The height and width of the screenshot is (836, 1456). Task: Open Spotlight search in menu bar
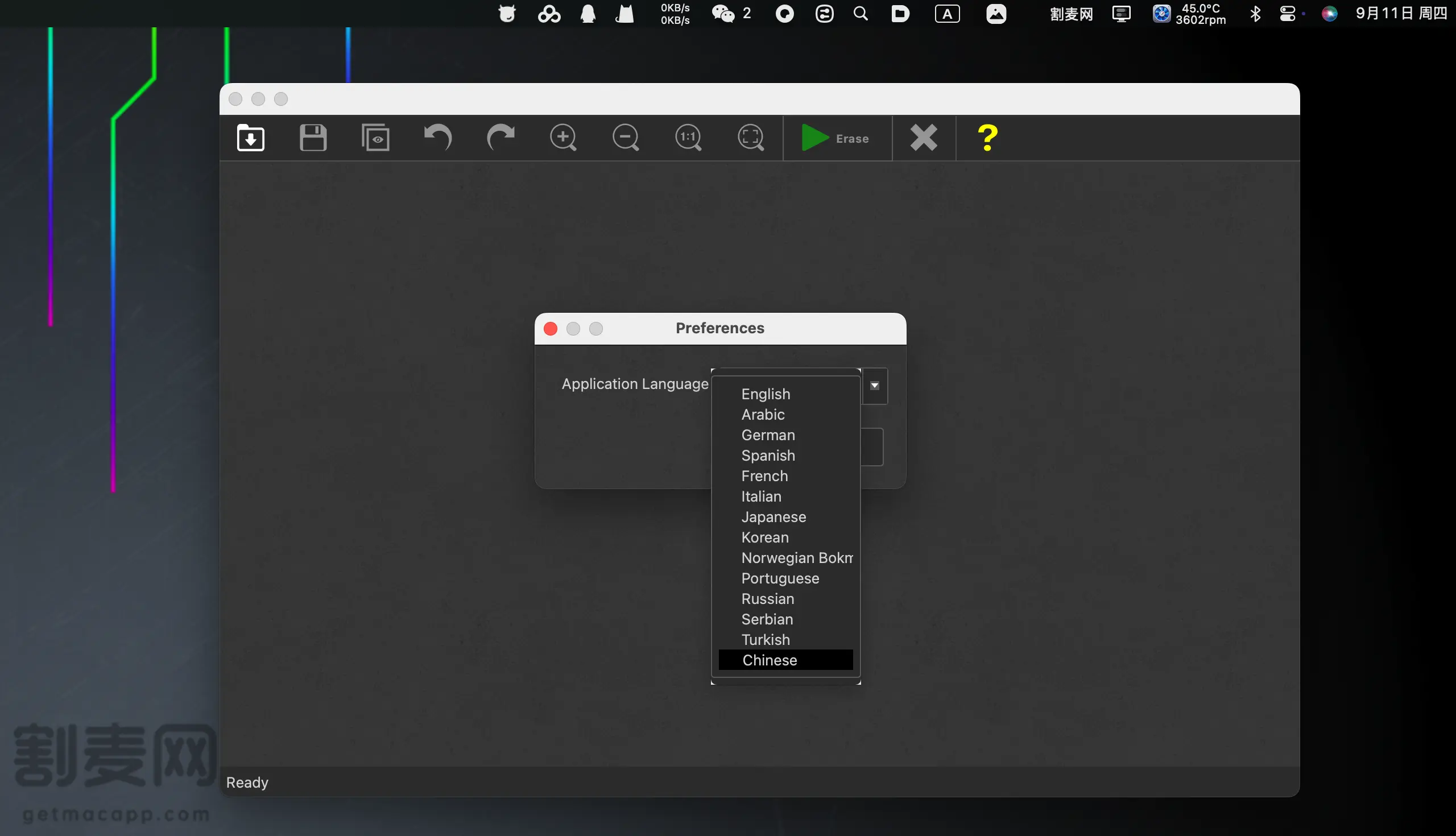pyautogui.click(x=860, y=13)
